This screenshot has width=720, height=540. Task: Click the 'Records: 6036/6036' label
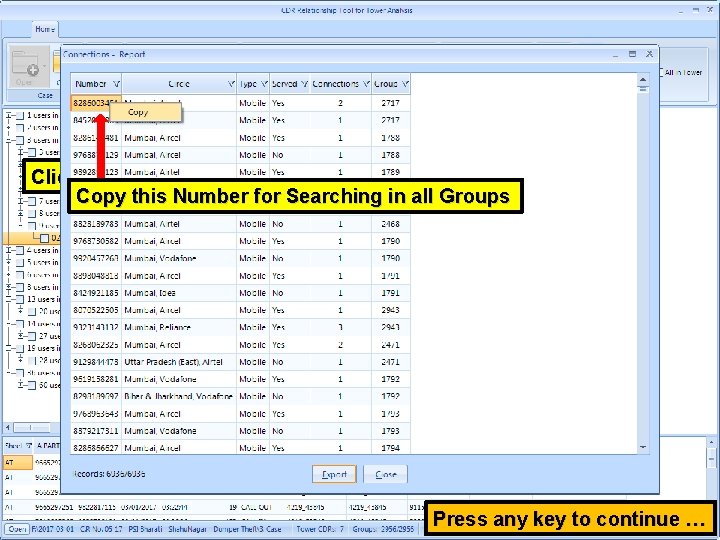point(109,474)
